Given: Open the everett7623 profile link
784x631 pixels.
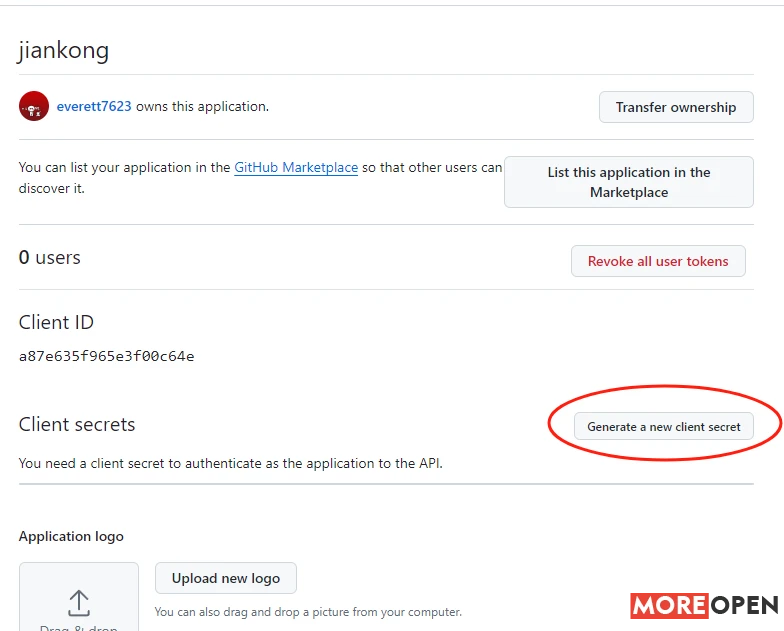Looking at the screenshot, I should (94, 106).
